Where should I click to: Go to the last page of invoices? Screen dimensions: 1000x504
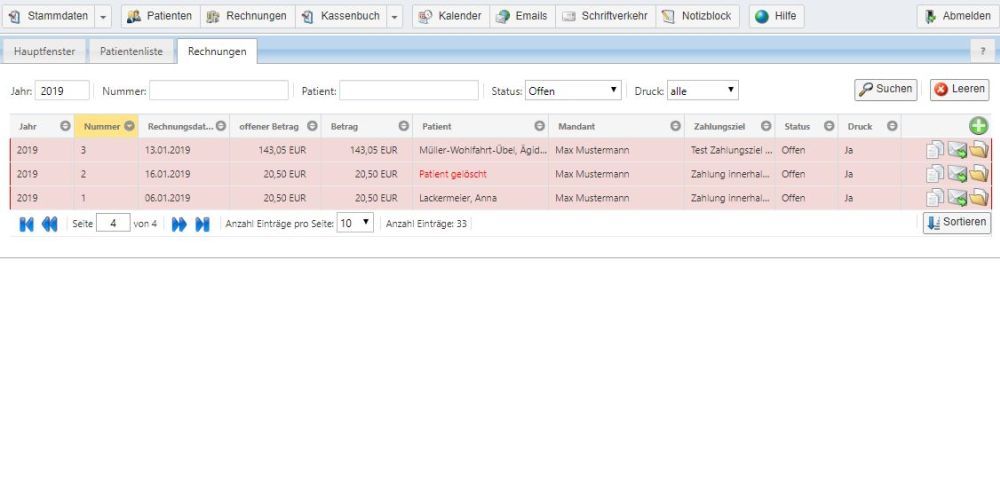(202, 224)
